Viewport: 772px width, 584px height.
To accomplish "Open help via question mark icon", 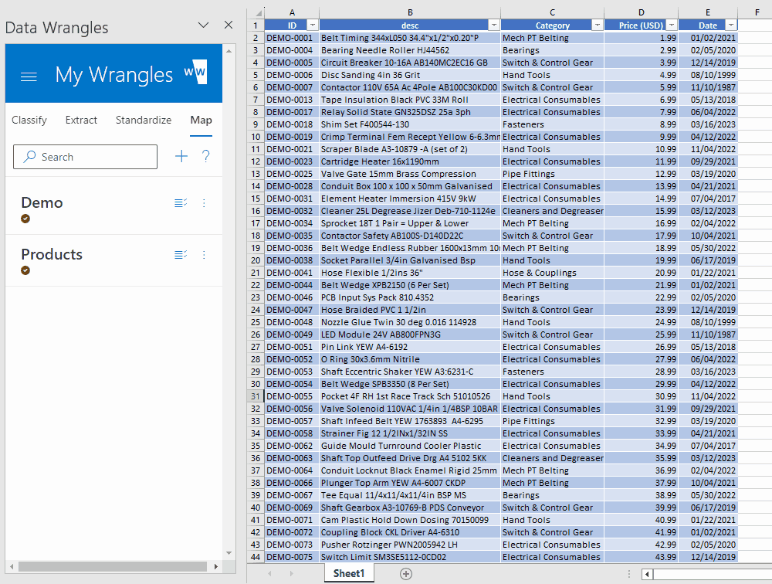I will pyautogui.click(x=206, y=156).
